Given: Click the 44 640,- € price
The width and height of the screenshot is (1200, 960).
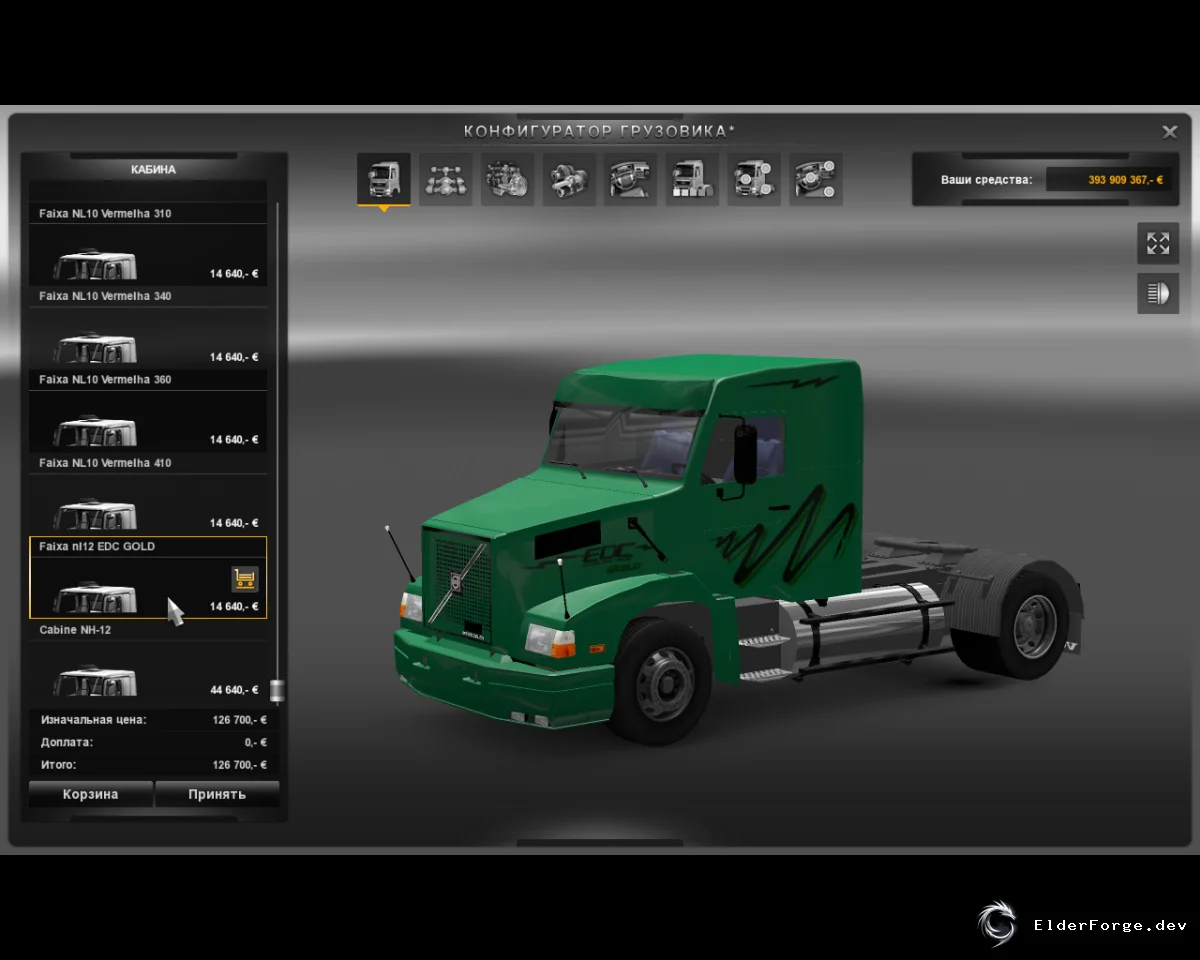Looking at the screenshot, I should click(234, 690).
